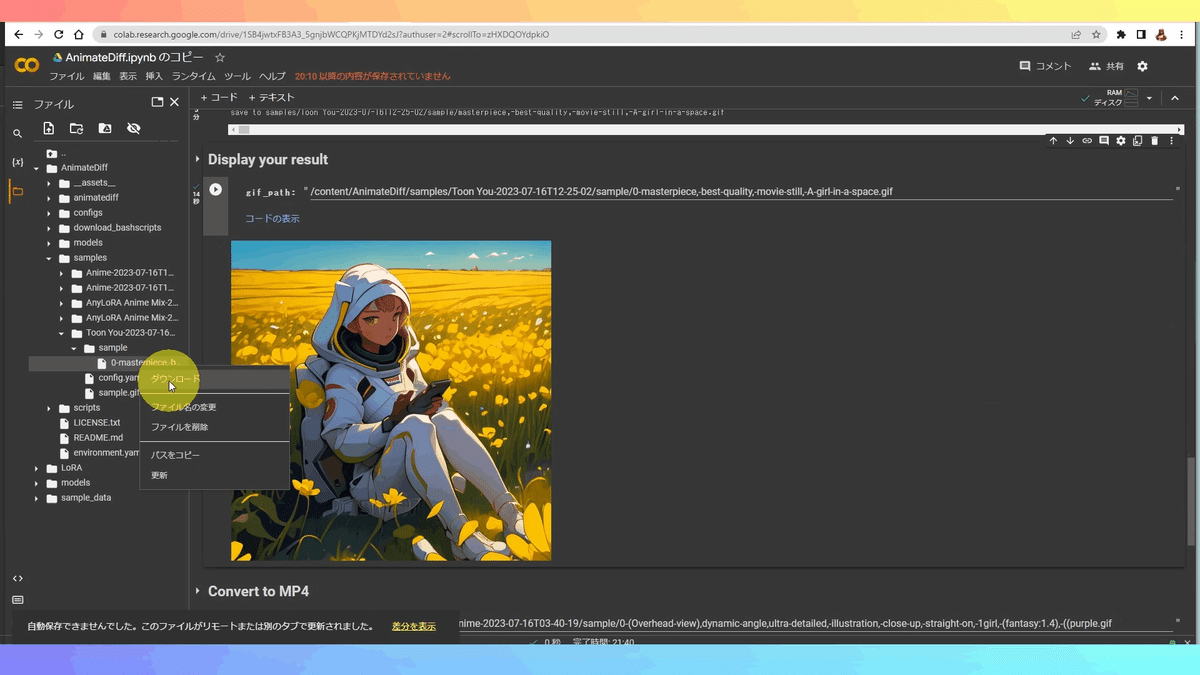The image size is (1200, 675).
Task: Run the gif_path cell with the play button
Action: point(215,190)
